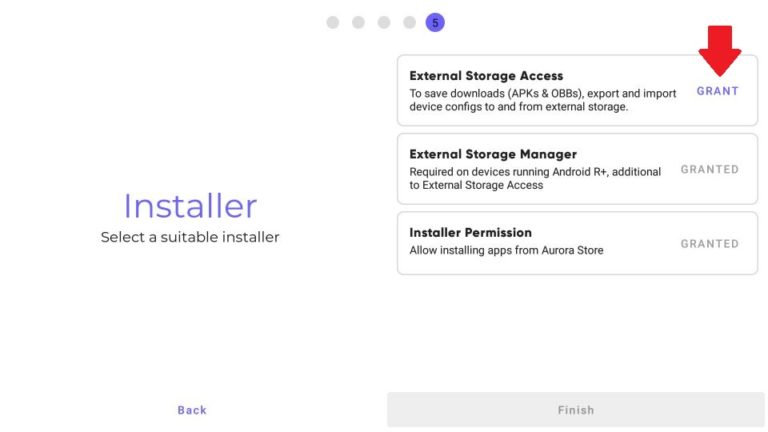The height and width of the screenshot is (432, 768).
Task: Click 'Required on devices running Android R+' description
Action: 535,178
